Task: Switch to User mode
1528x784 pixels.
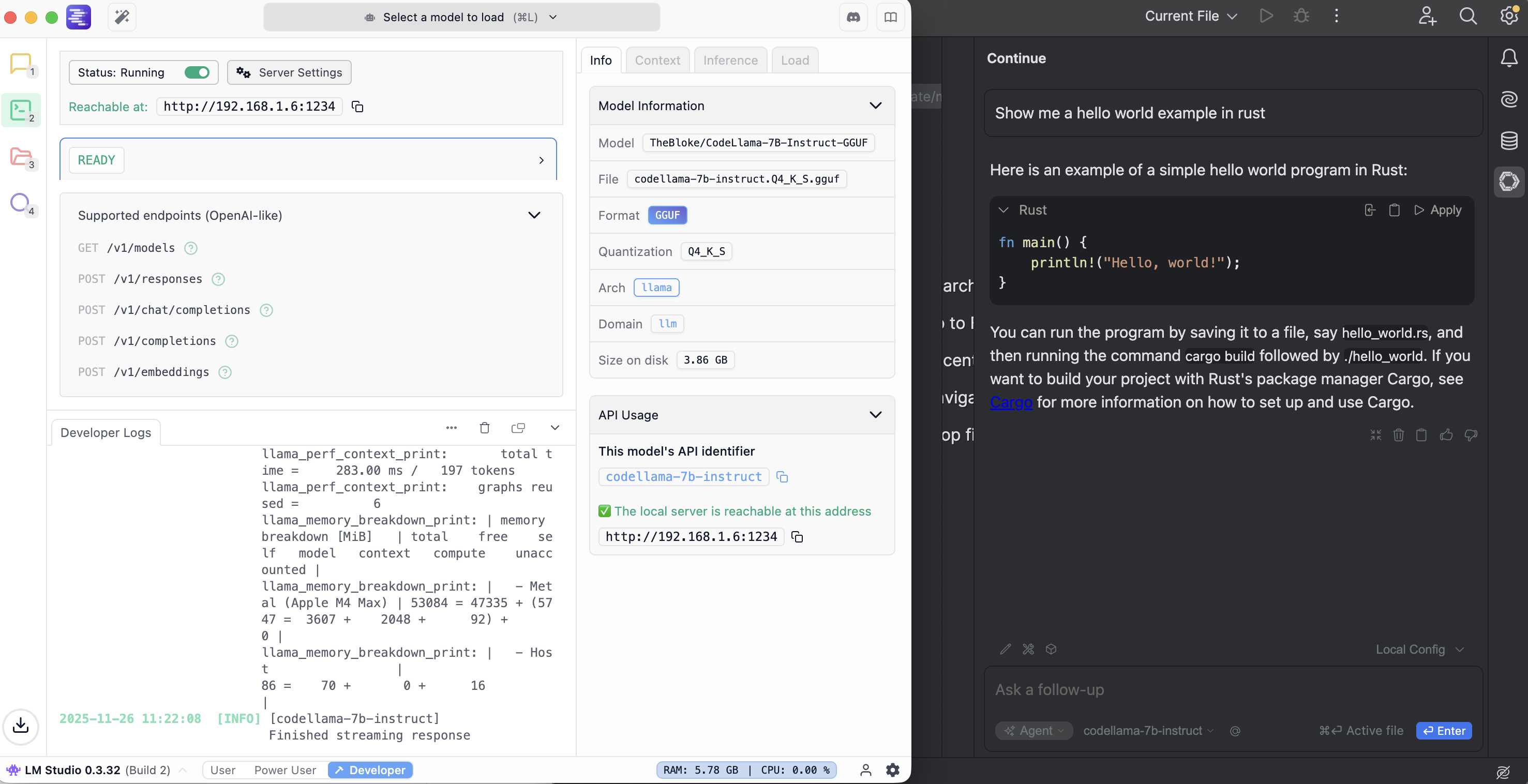Action: tap(222, 770)
